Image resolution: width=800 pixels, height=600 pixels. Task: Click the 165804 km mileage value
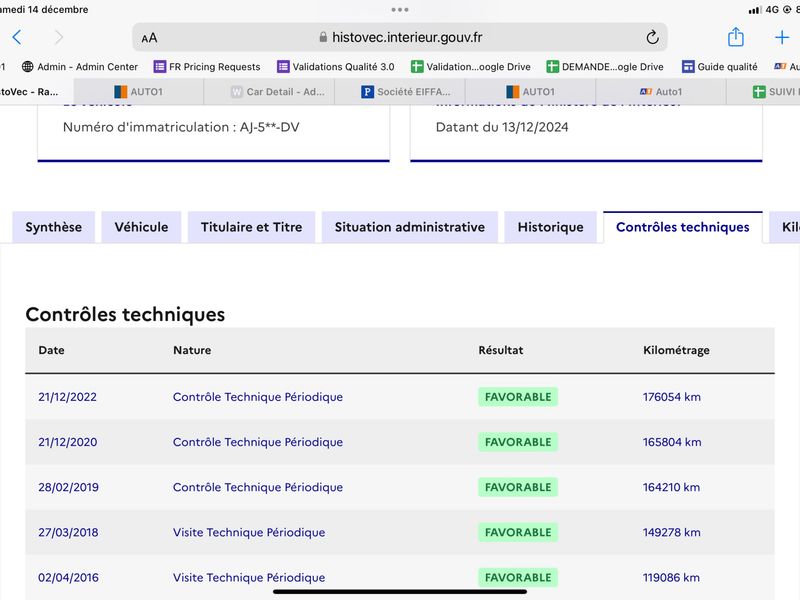672,442
